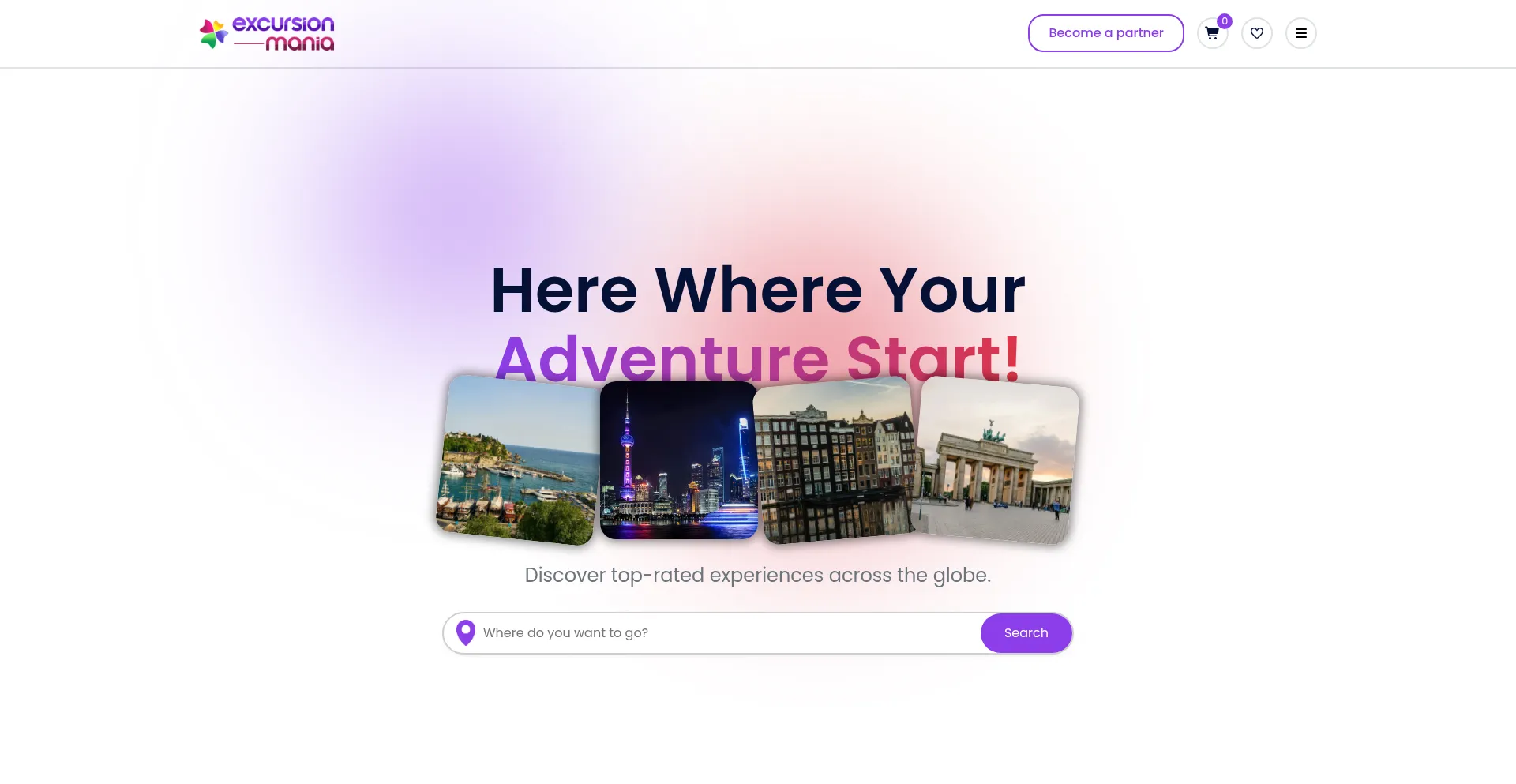The width and height of the screenshot is (1516, 784).
Task: Select the Amsterdam canal houses thumbnail
Action: 835,460
